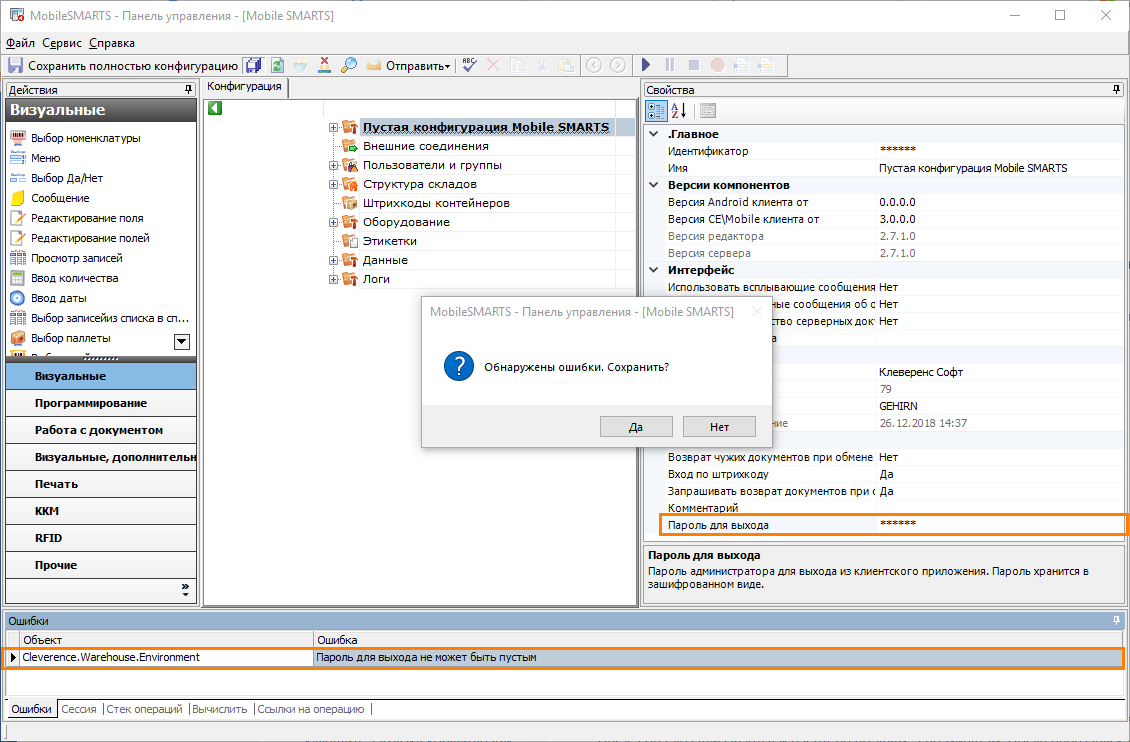Expand the Оборудование tree node
The height and width of the screenshot is (742, 1130).
[x=334, y=223]
